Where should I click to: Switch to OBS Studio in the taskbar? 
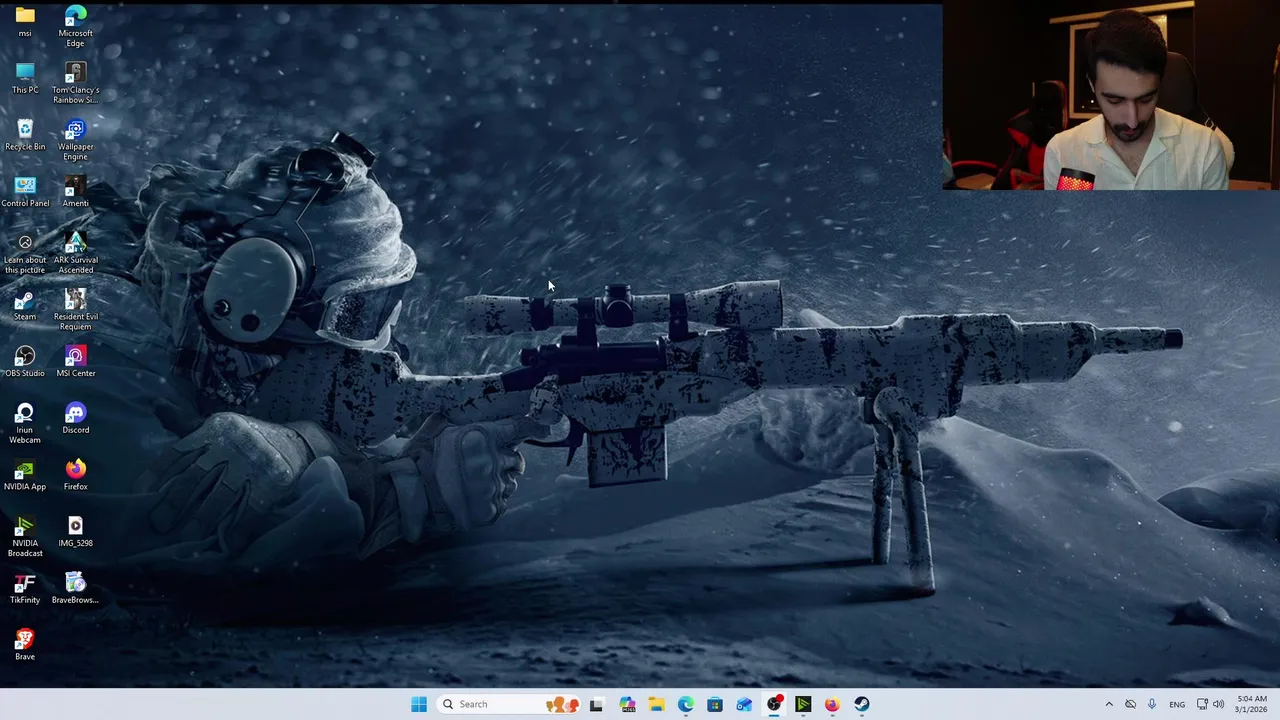point(774,704)
